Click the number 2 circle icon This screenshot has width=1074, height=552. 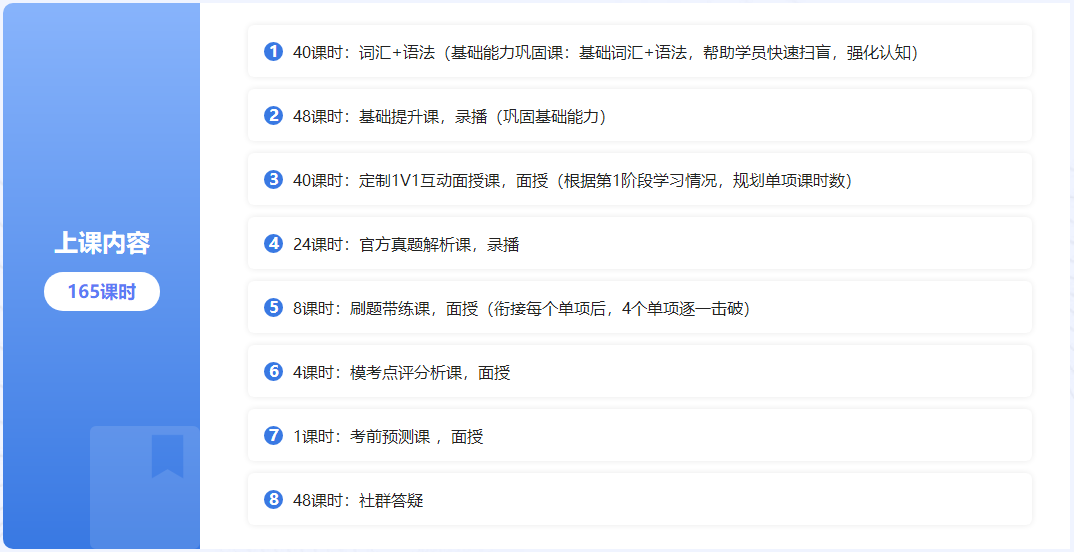[x=273, y=116]
